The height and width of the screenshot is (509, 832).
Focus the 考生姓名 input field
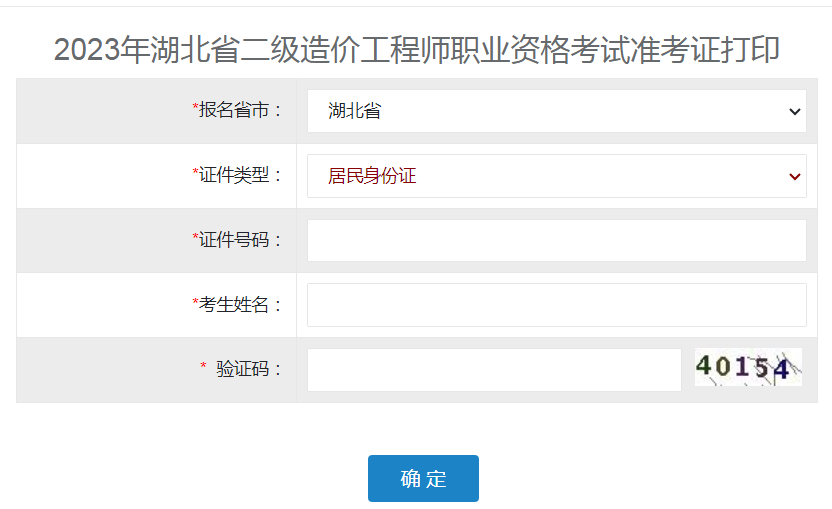click(557, 305)
